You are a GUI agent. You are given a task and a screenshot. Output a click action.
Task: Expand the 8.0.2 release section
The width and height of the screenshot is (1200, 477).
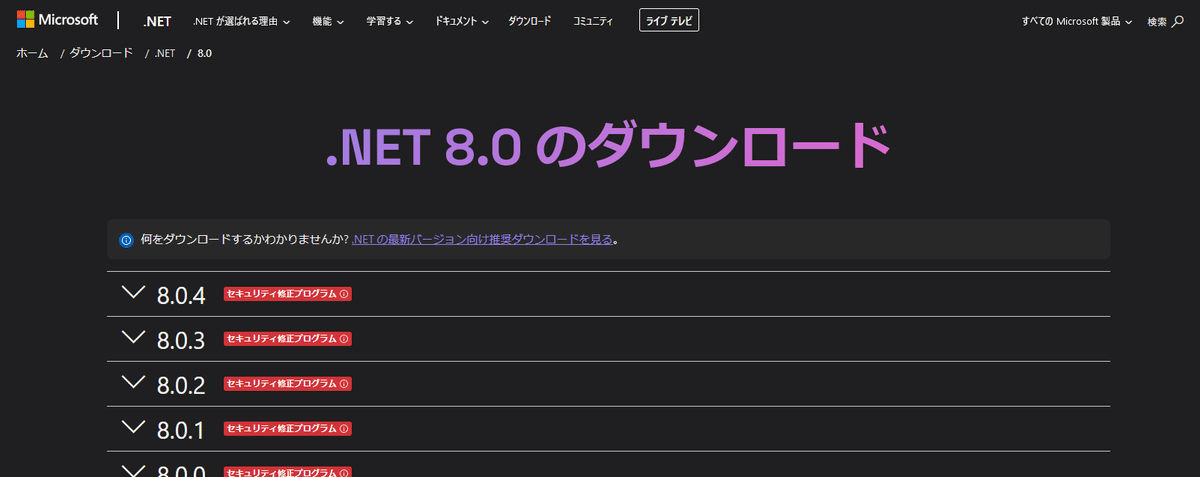point(608,384)
